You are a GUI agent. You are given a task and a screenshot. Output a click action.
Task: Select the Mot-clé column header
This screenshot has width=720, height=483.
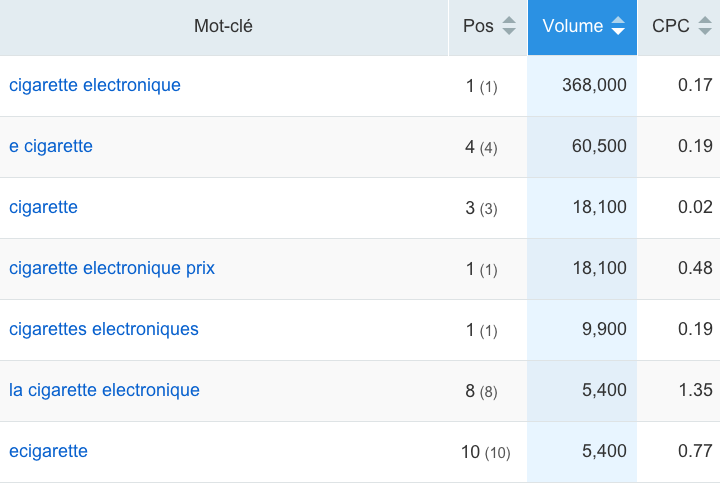(224, 27)
